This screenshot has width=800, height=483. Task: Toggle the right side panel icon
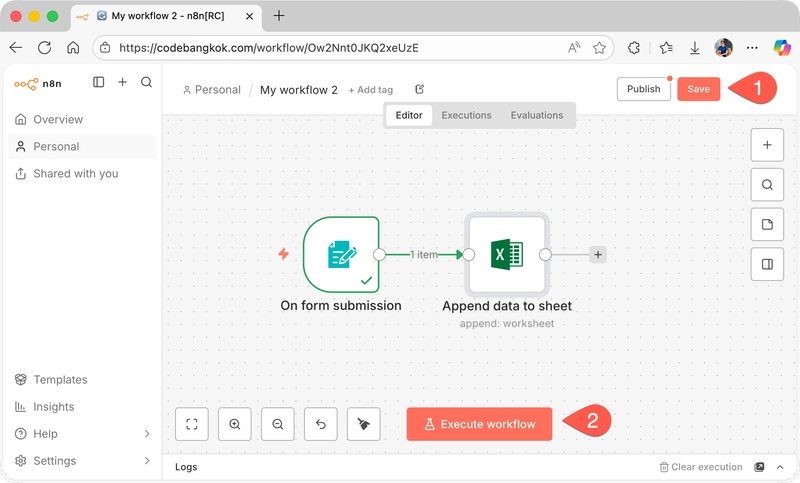[767, 265]
